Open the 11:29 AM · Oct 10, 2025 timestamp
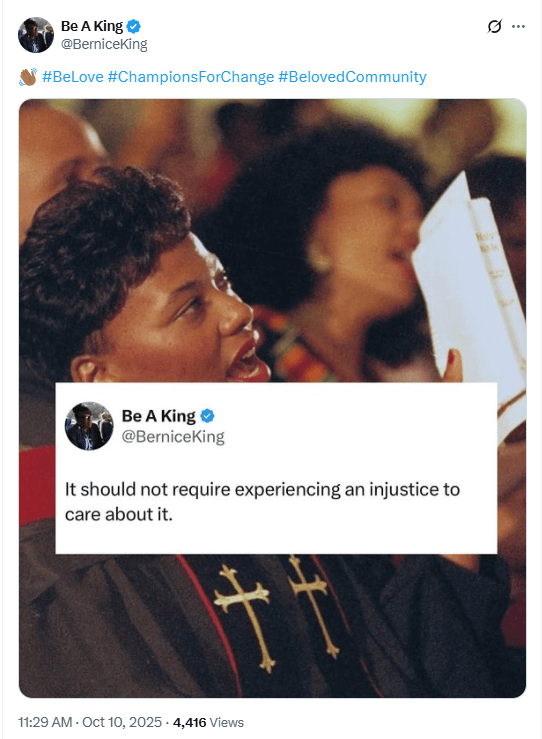This screenshot has width=542, height=739. click(x=90, y=722)
